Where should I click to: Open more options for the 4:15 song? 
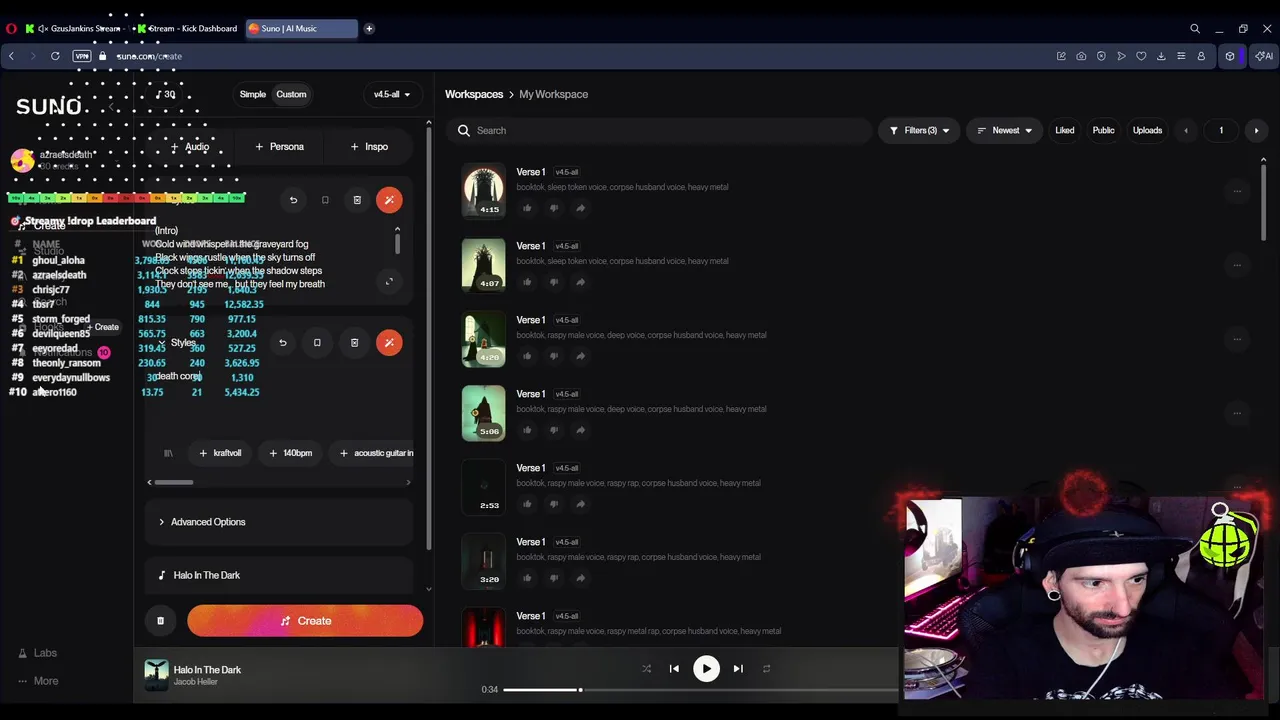[1237, 191]
